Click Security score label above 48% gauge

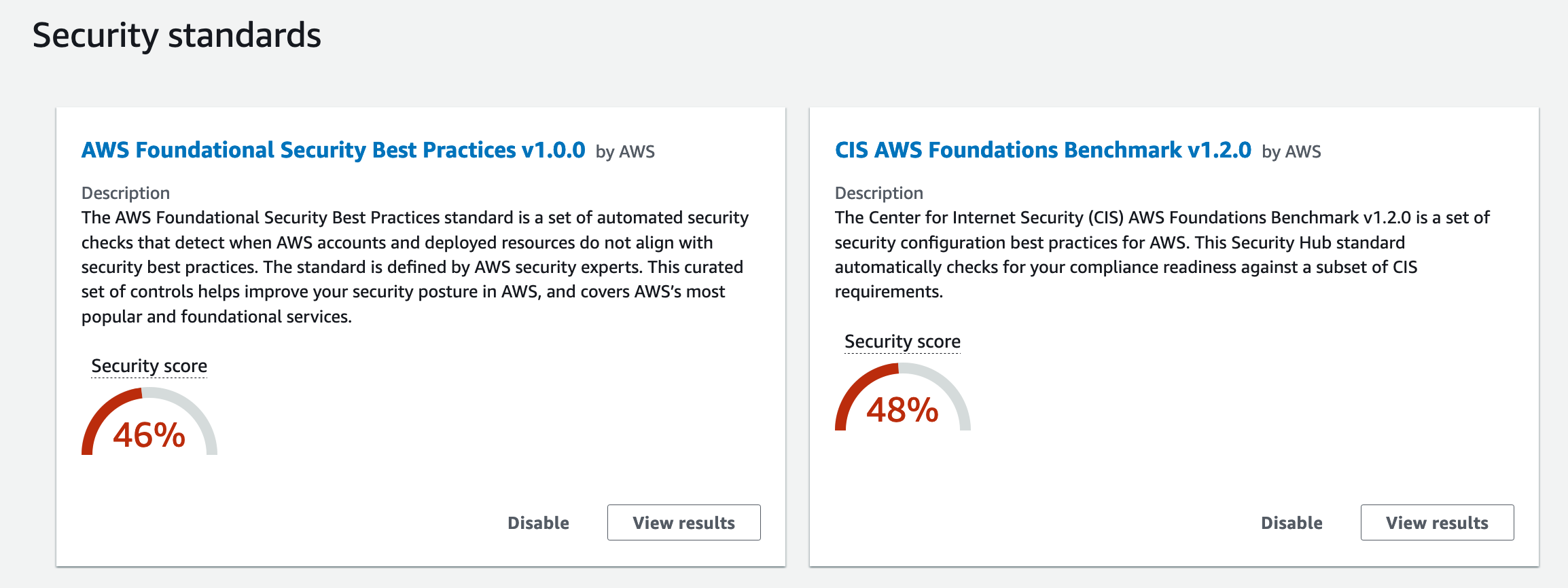tap(902, 342)
